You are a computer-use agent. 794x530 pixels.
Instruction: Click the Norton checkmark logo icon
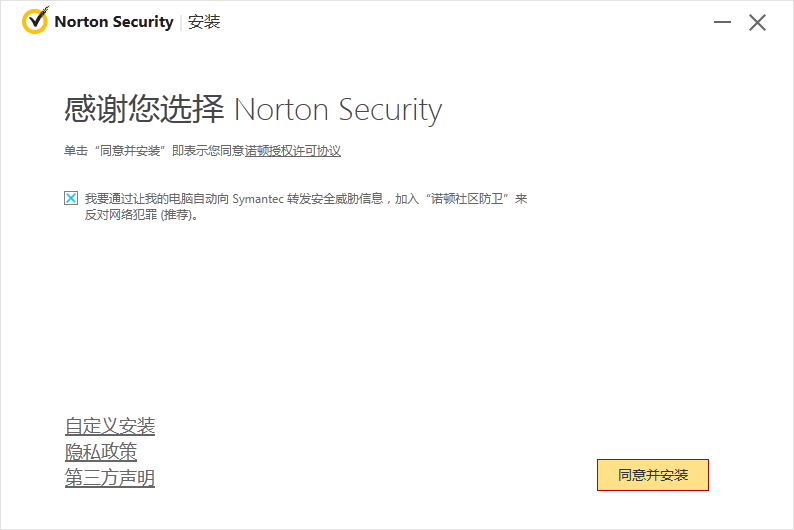point(35,21)
